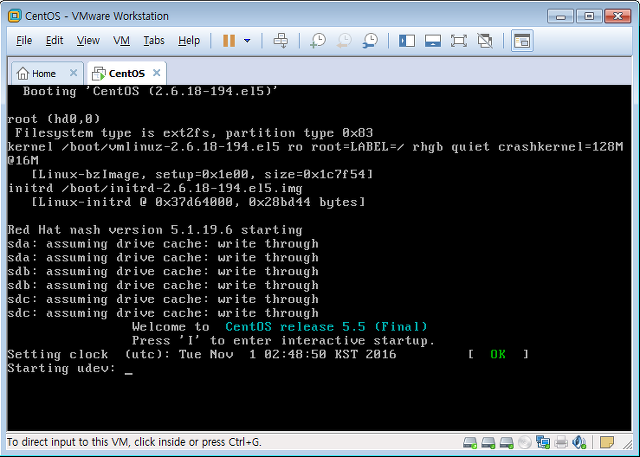Minimize the VMware Workstation window
The image size is (640, 457).
coord(560,16)
